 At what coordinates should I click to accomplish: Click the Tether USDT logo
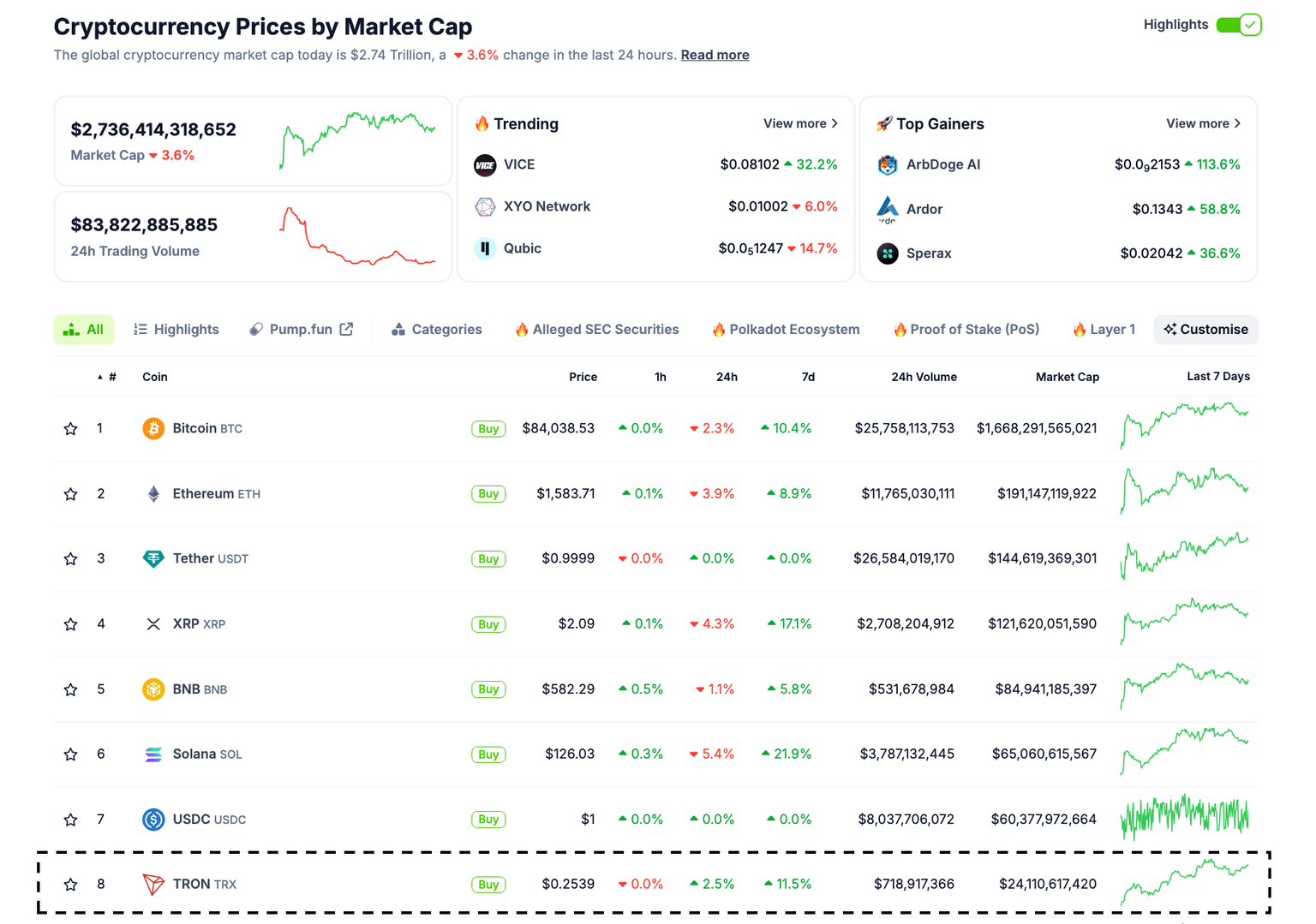click(153, 558)
